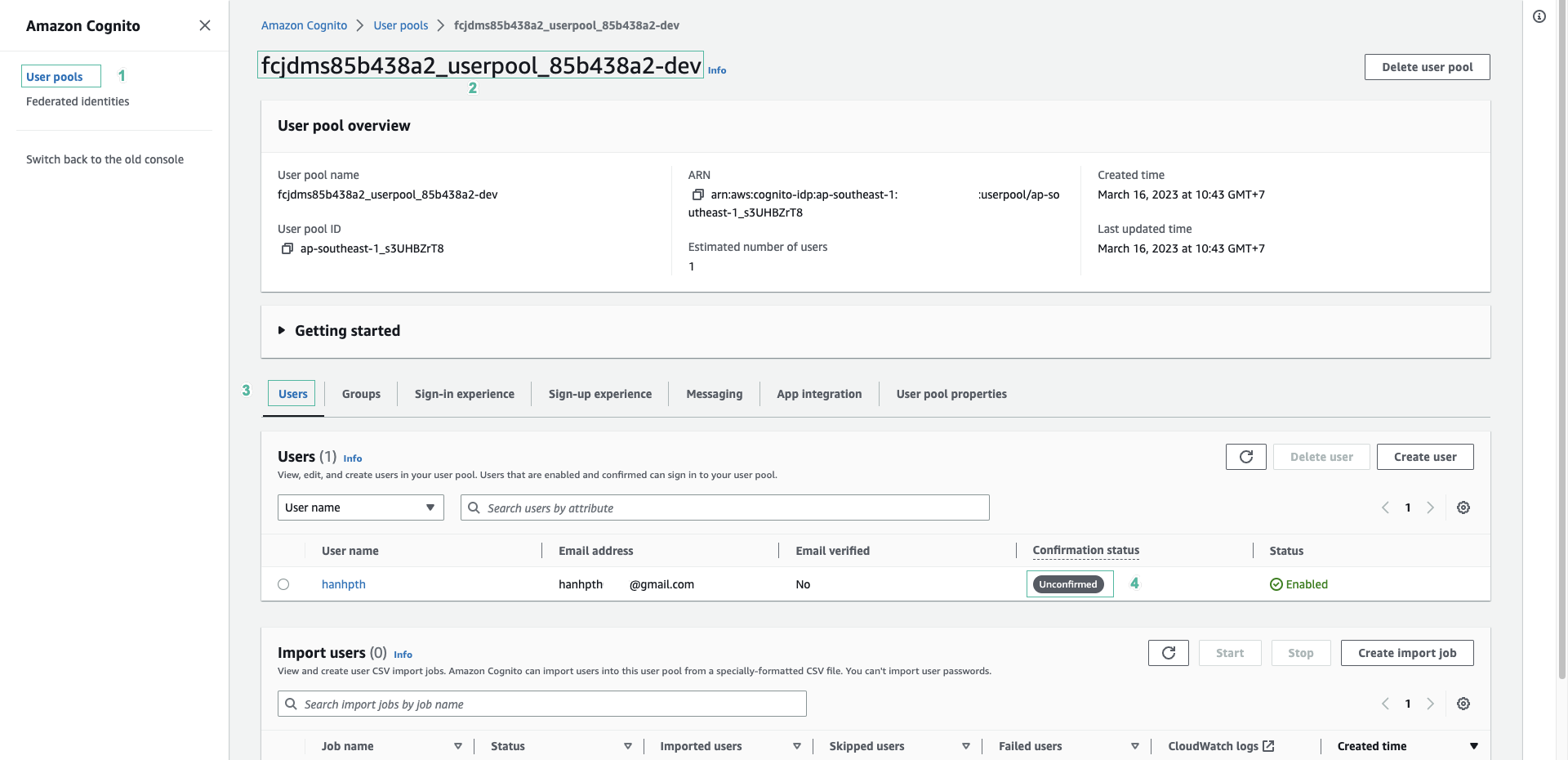Image resolution: width=1568 pixels, height=760 pixels.
Task: Open Import users table preferences gear
Action: (1463, 704)
